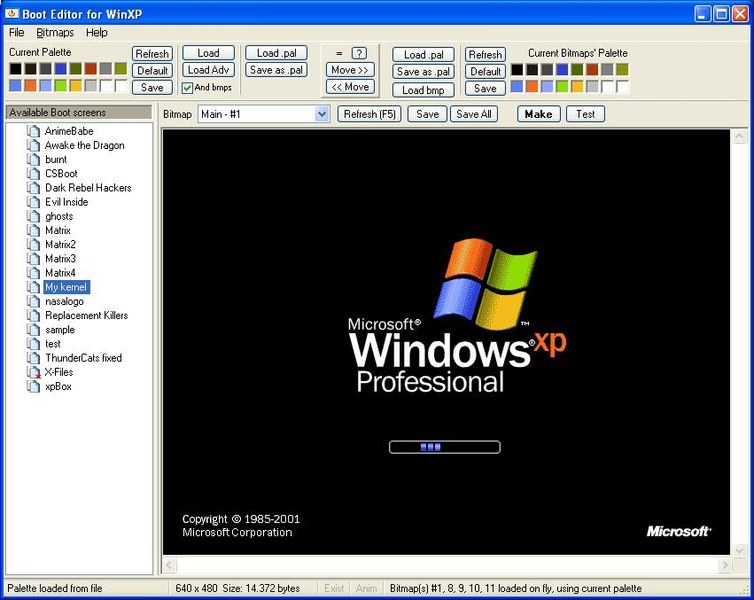Pick the red swatch in Current Palette
Screen dimensions: 754x600
(90, 69)
